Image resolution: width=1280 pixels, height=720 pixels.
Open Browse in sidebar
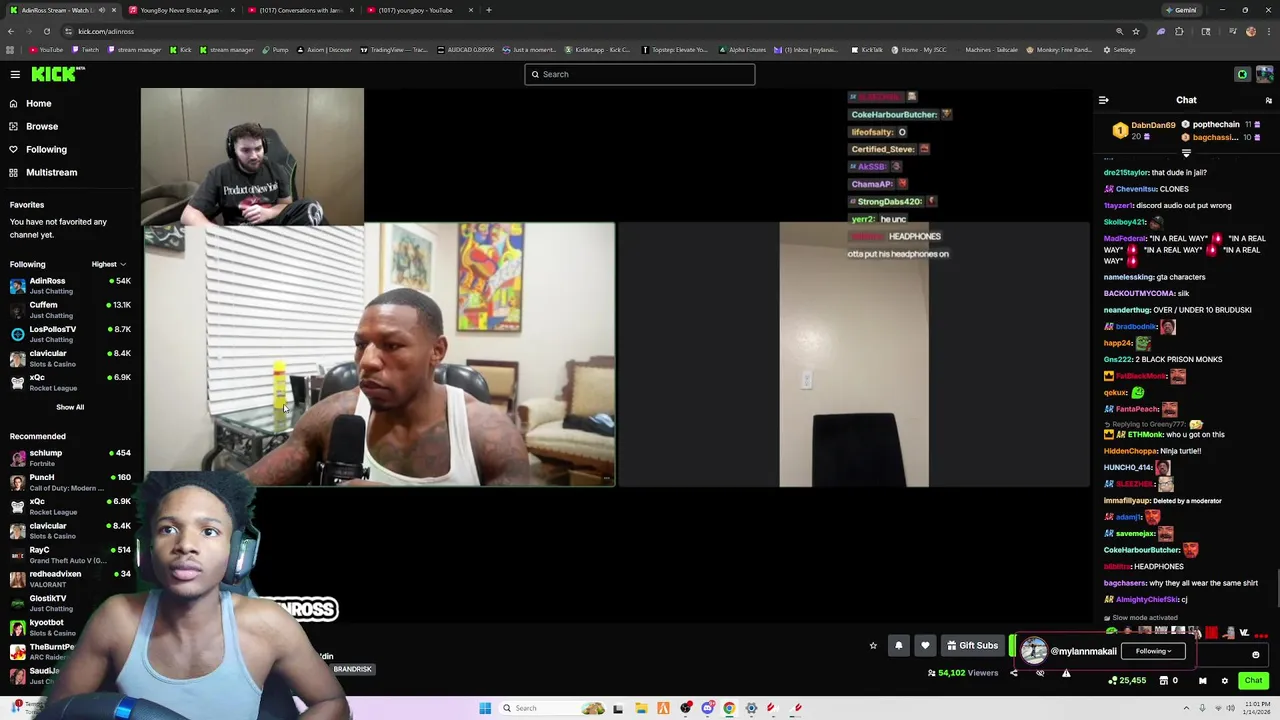point(42,126)
